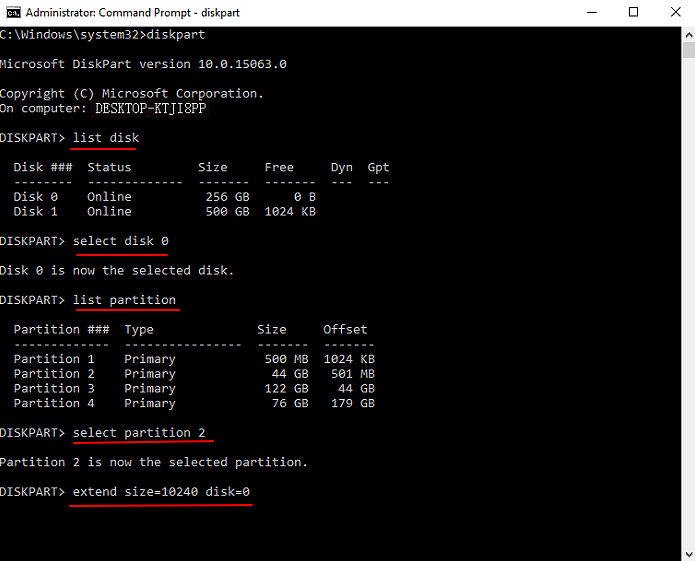
Task: Click the 'Status' column header
Action: [x=109, y=167]
